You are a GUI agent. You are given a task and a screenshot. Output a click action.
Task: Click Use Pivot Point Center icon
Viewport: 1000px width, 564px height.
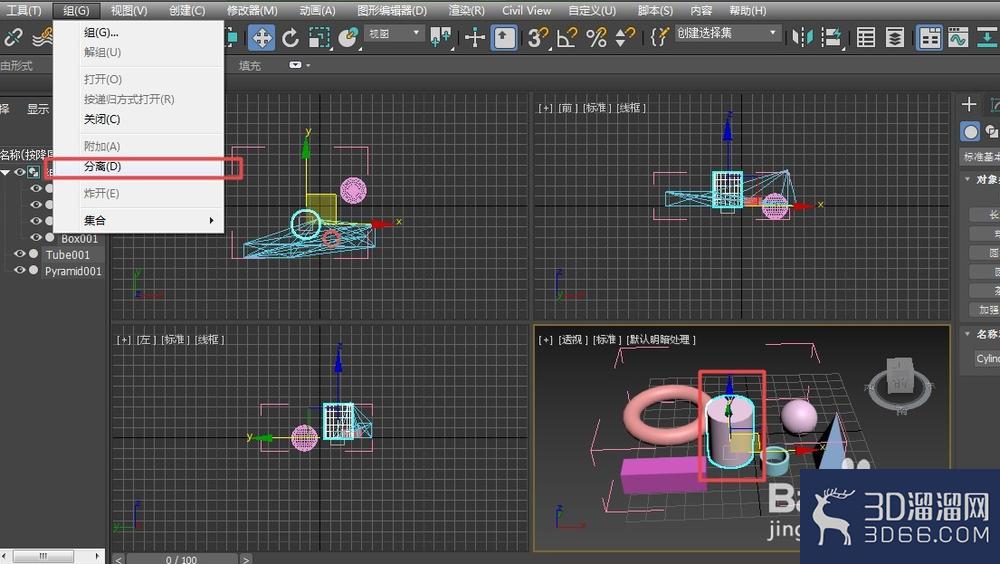pyautogui.click(x=441, y=38)
